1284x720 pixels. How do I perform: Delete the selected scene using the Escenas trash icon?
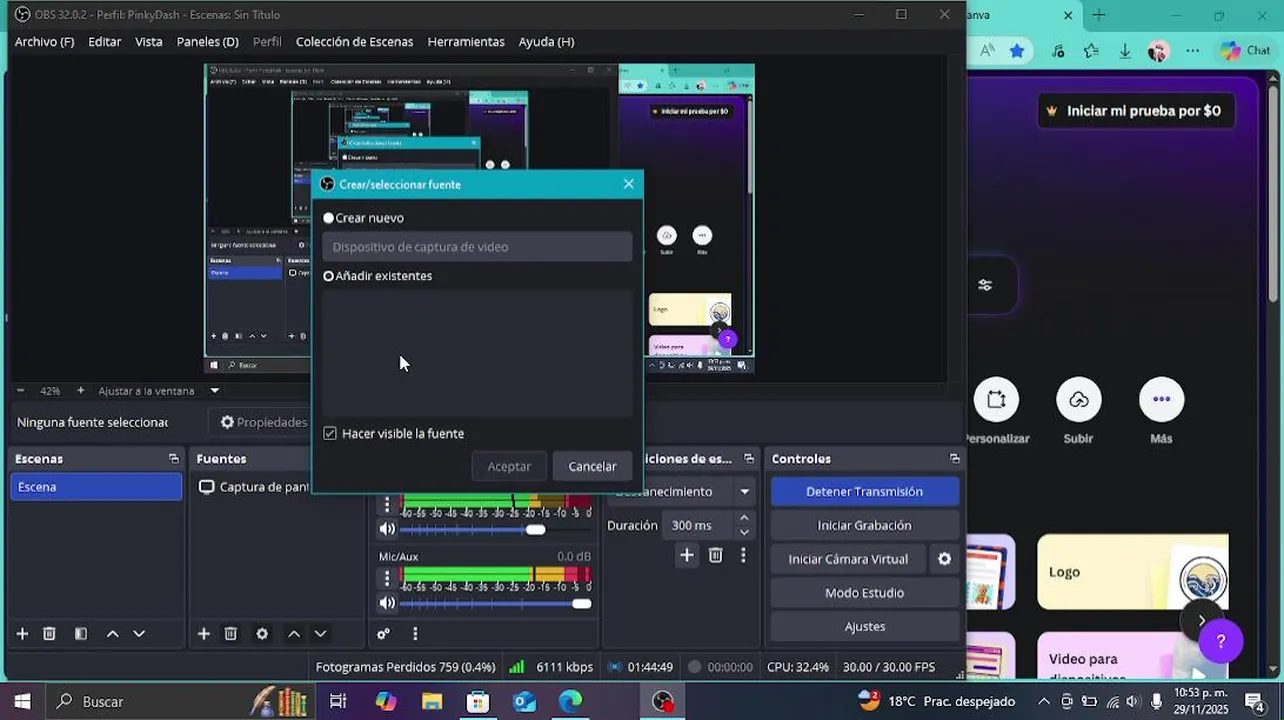pos(49,633)
